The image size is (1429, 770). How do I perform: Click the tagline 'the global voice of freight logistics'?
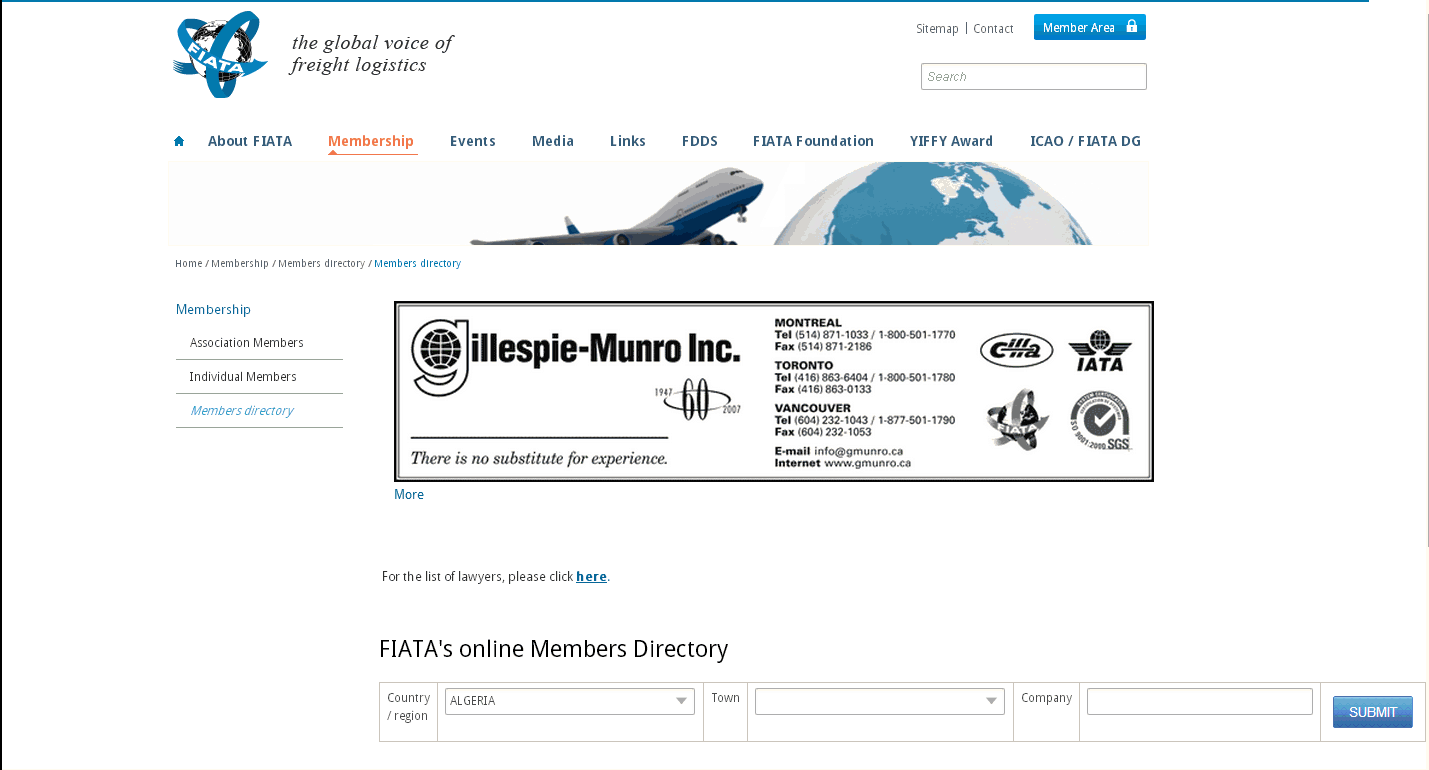pos(372,54)
